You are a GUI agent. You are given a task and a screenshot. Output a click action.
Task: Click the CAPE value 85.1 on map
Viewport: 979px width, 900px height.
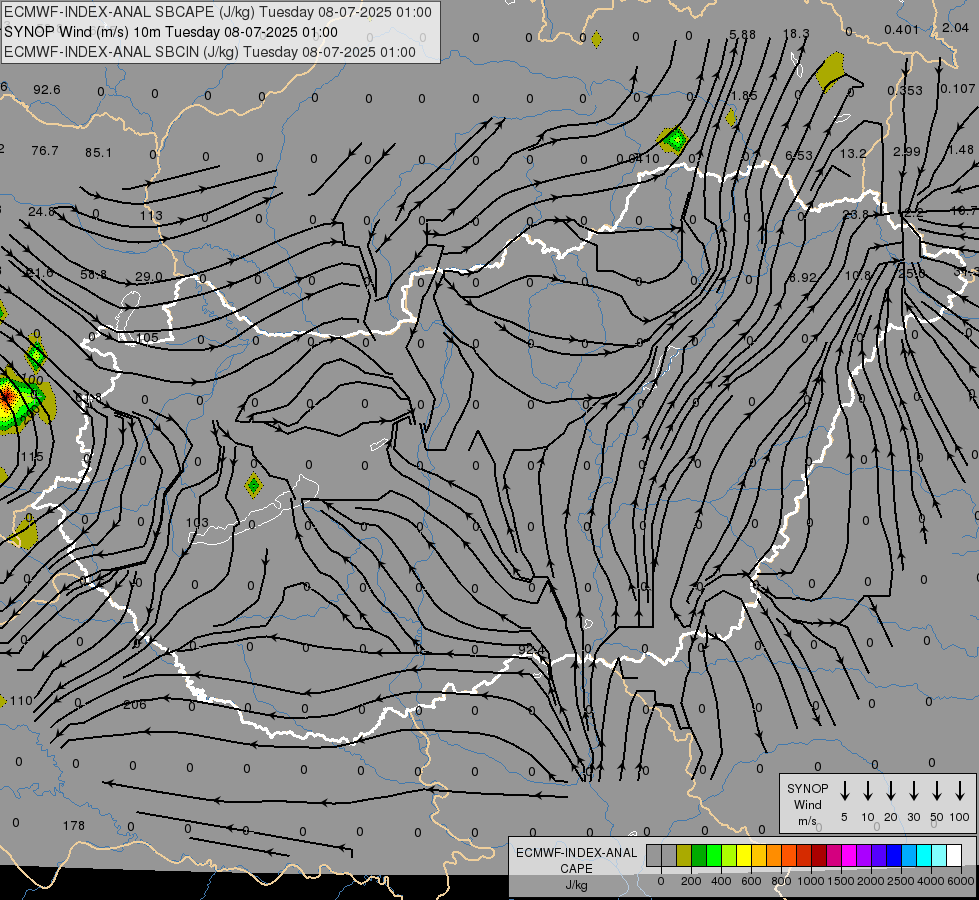pos(99,152)
